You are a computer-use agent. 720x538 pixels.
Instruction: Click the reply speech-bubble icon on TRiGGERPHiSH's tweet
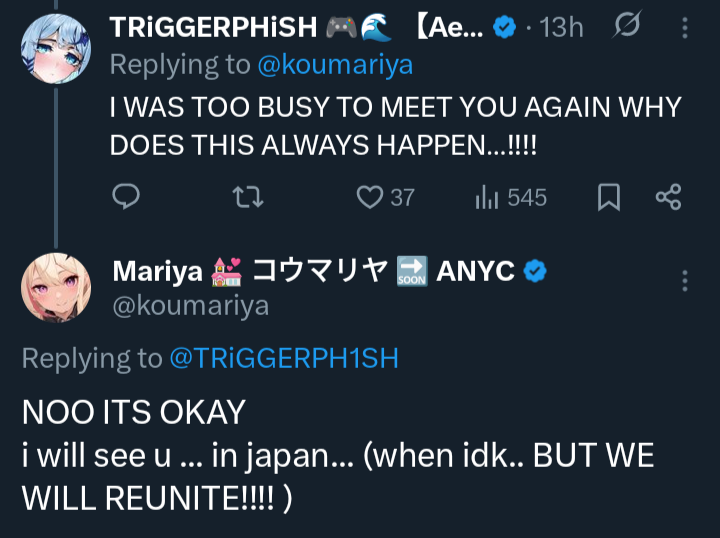click(x=126, y=196)
